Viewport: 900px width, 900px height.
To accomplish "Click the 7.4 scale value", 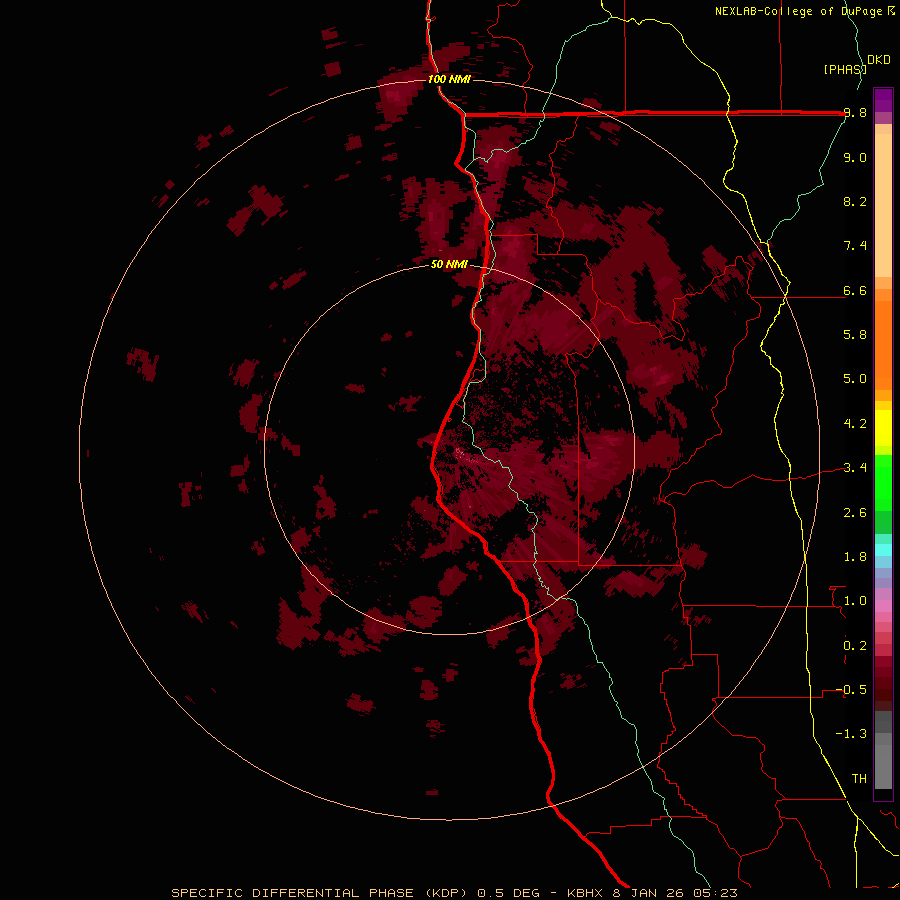I will click(855, 246).
